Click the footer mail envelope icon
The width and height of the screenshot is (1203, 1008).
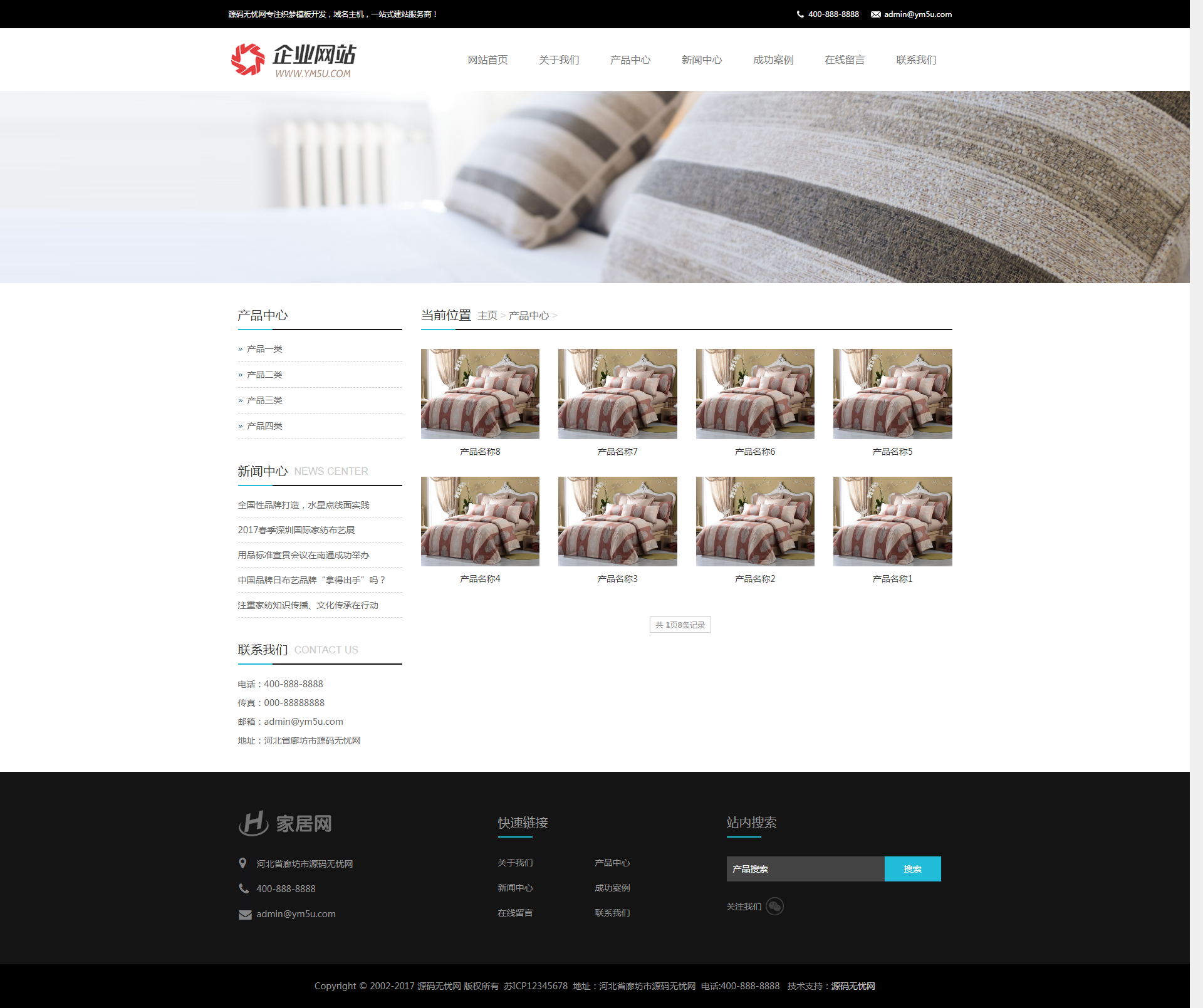pos(245,915)
